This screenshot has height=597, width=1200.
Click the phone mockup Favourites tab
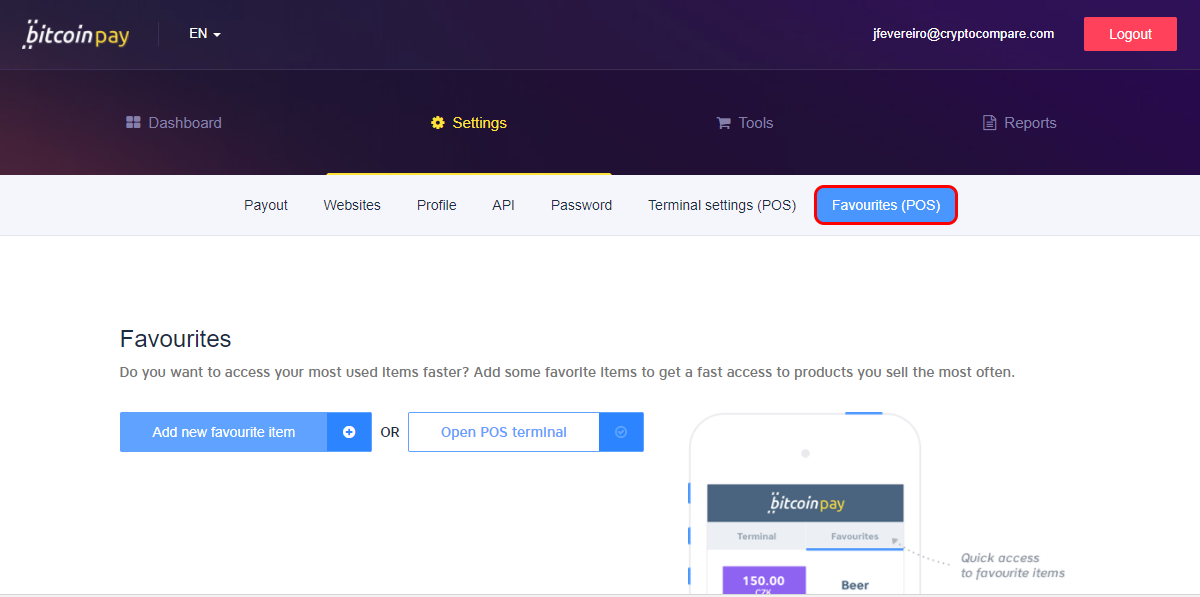pyautogui.click(x=854, y=536)
